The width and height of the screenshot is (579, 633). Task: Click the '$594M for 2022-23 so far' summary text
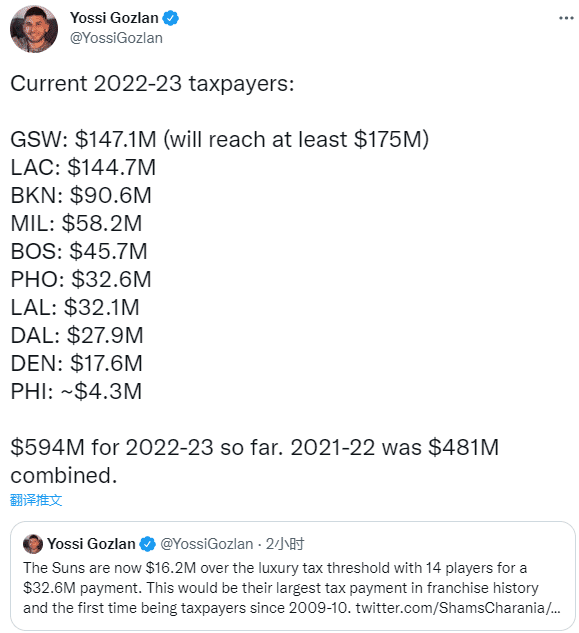[146, 447]
